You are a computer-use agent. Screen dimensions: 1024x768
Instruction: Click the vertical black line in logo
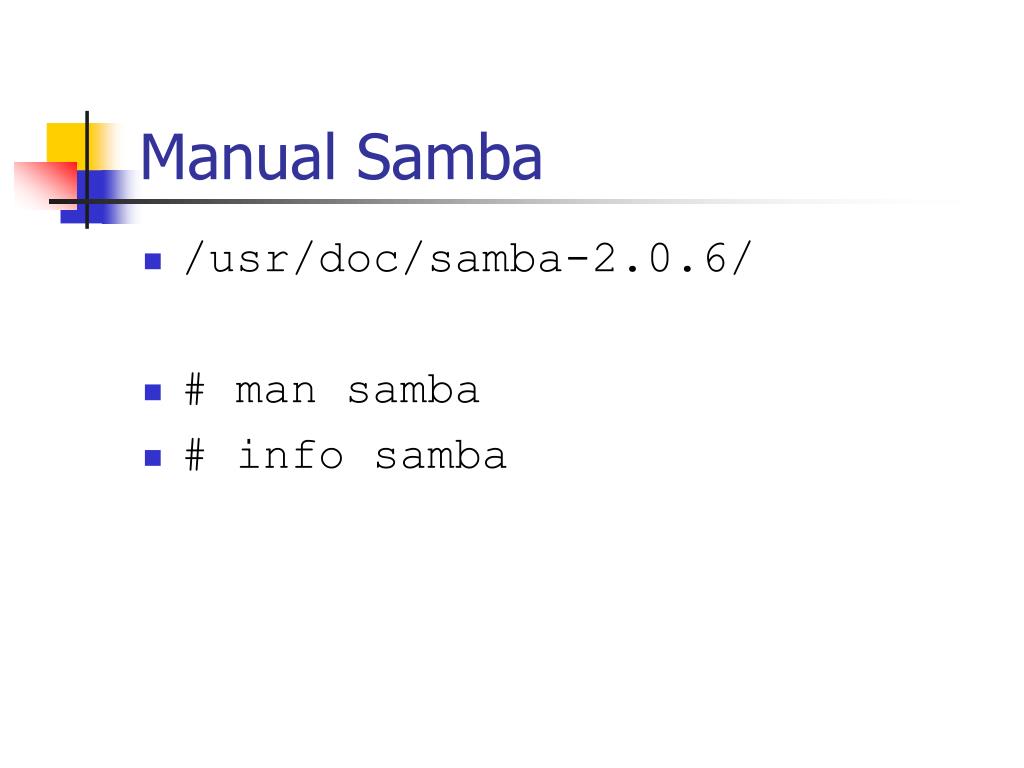click(x=87, y=170)
